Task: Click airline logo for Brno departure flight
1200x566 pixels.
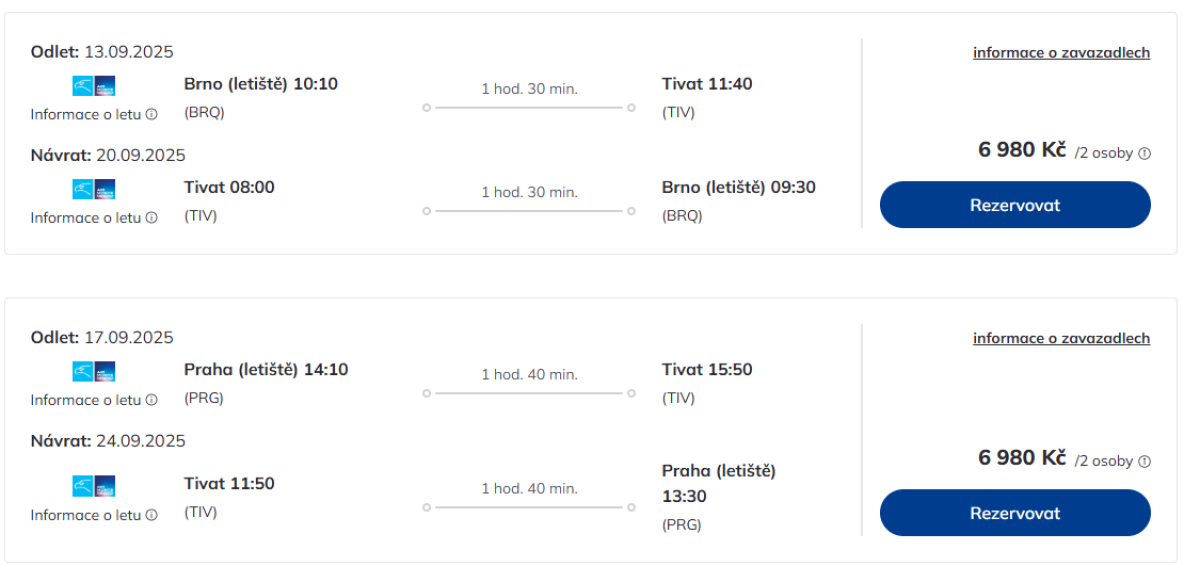Action: coord(94,86)
